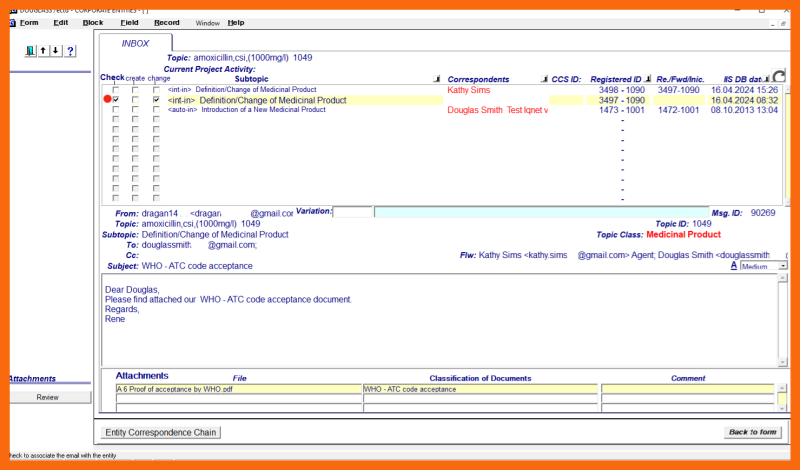The width and height of the screenshot is (800, 470).
Task: Toggle Check box on first inbox row
Action: [116, 90]
